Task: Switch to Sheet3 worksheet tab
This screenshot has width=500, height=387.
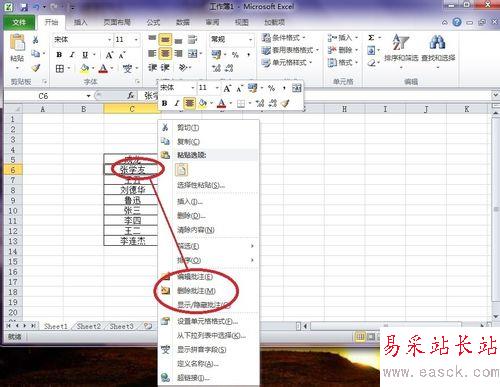Action: pos(121,326)
